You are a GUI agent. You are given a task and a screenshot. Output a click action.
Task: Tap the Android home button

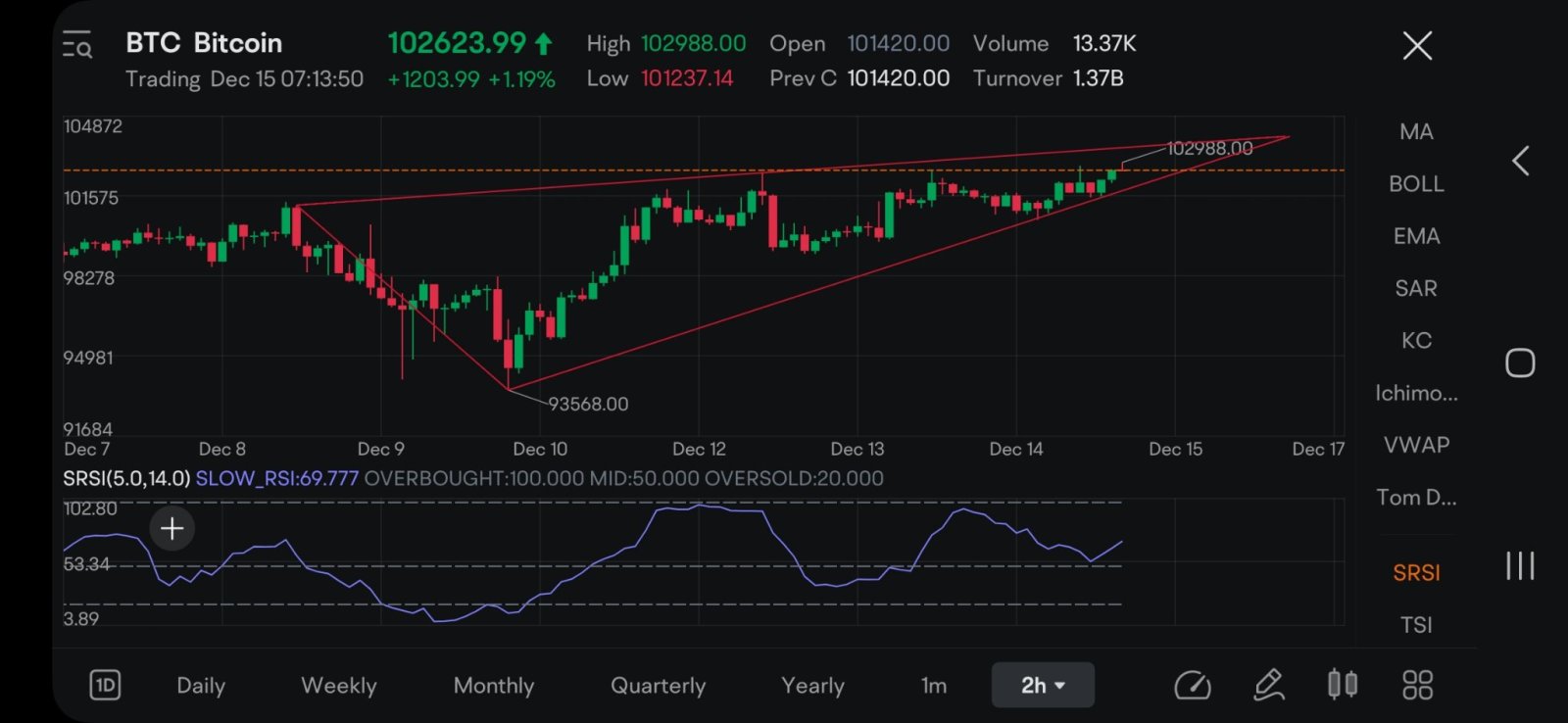click(1520, 363)
